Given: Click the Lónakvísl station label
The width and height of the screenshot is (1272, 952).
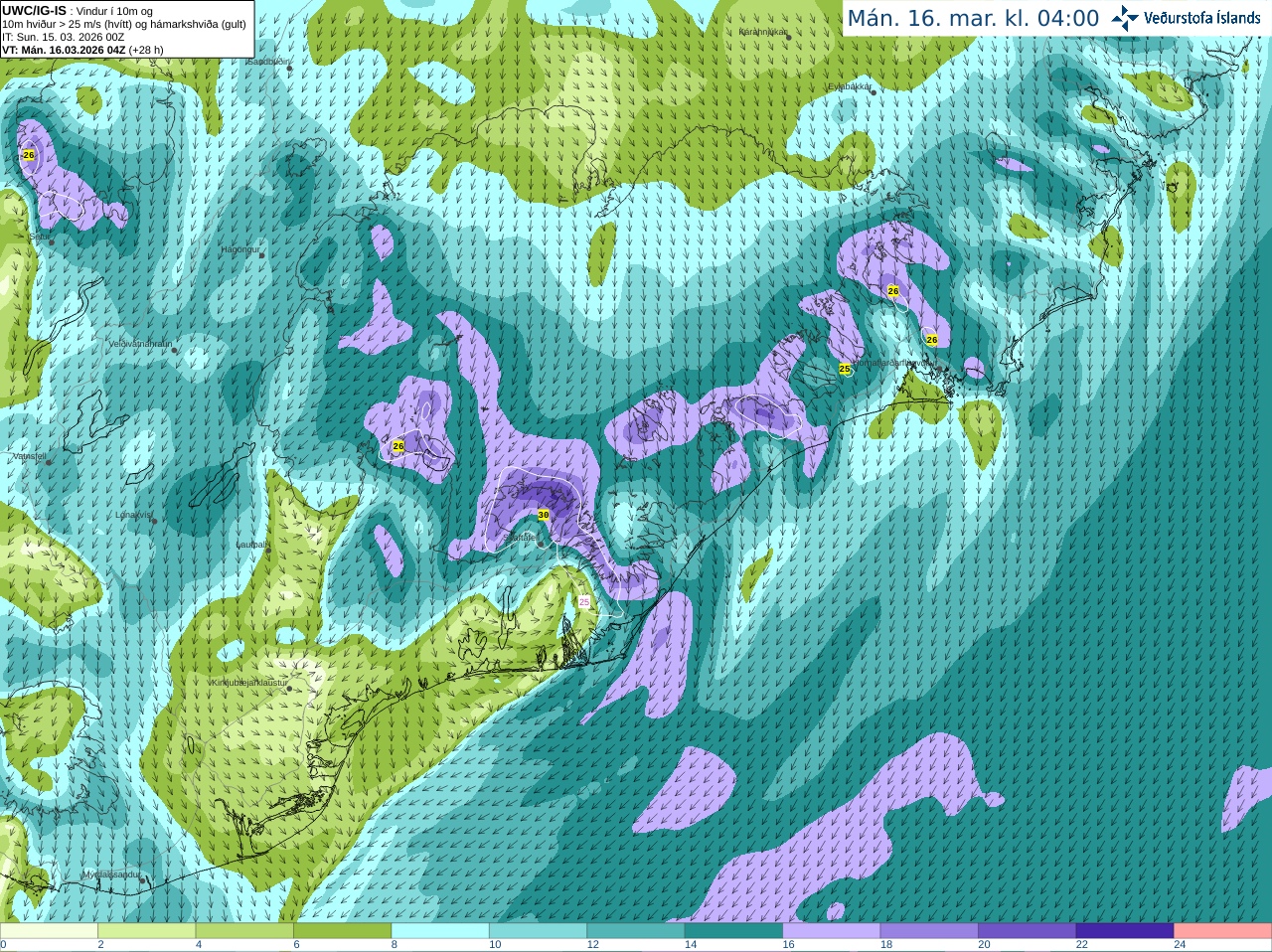Looking at the screenshot, I should coord(133,515).
